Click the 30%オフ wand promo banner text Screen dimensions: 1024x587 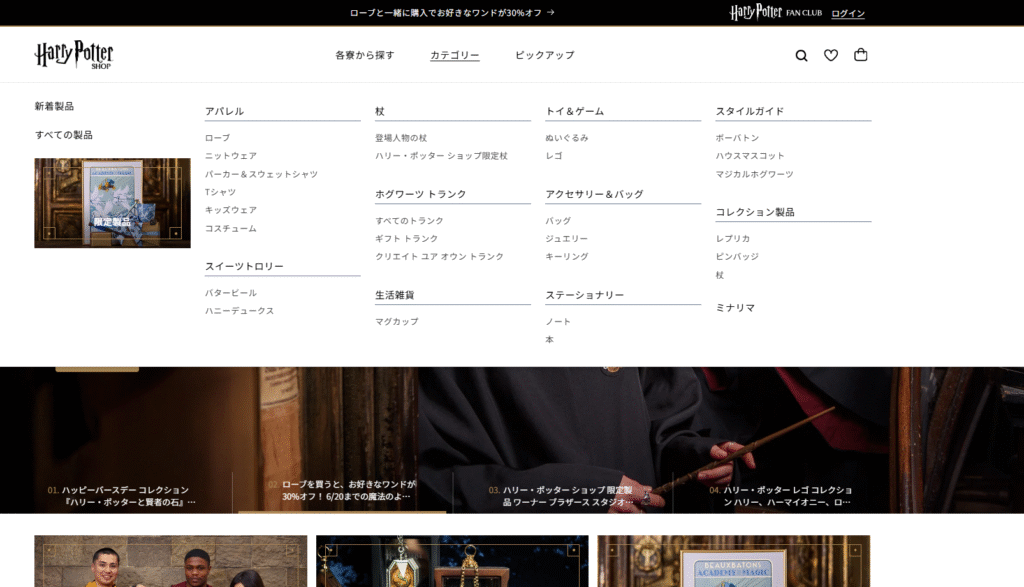tap(446, 12)
